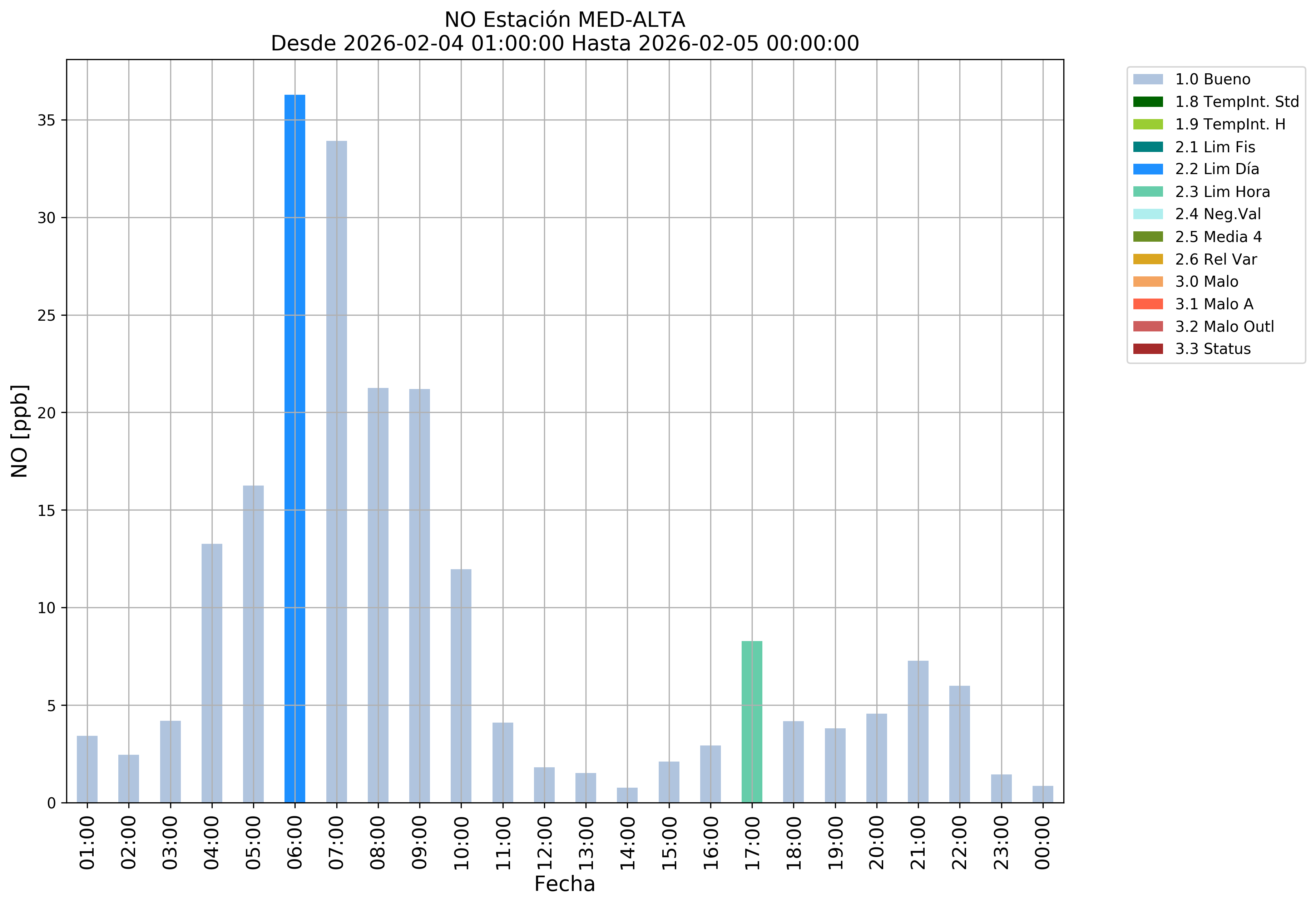Click the chart title NO Estación MED-ALTA
Image resolution: width=1316 pixels, height=906 pixels.
pyautogui.click(x=564, y=20)
